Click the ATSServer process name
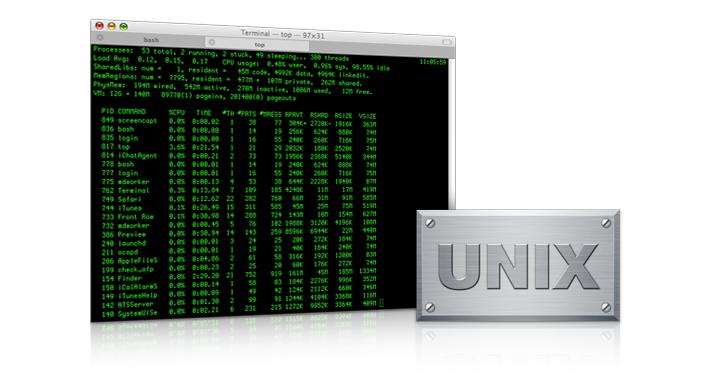This screenshot has width=711, height=388. coord(135,305)
